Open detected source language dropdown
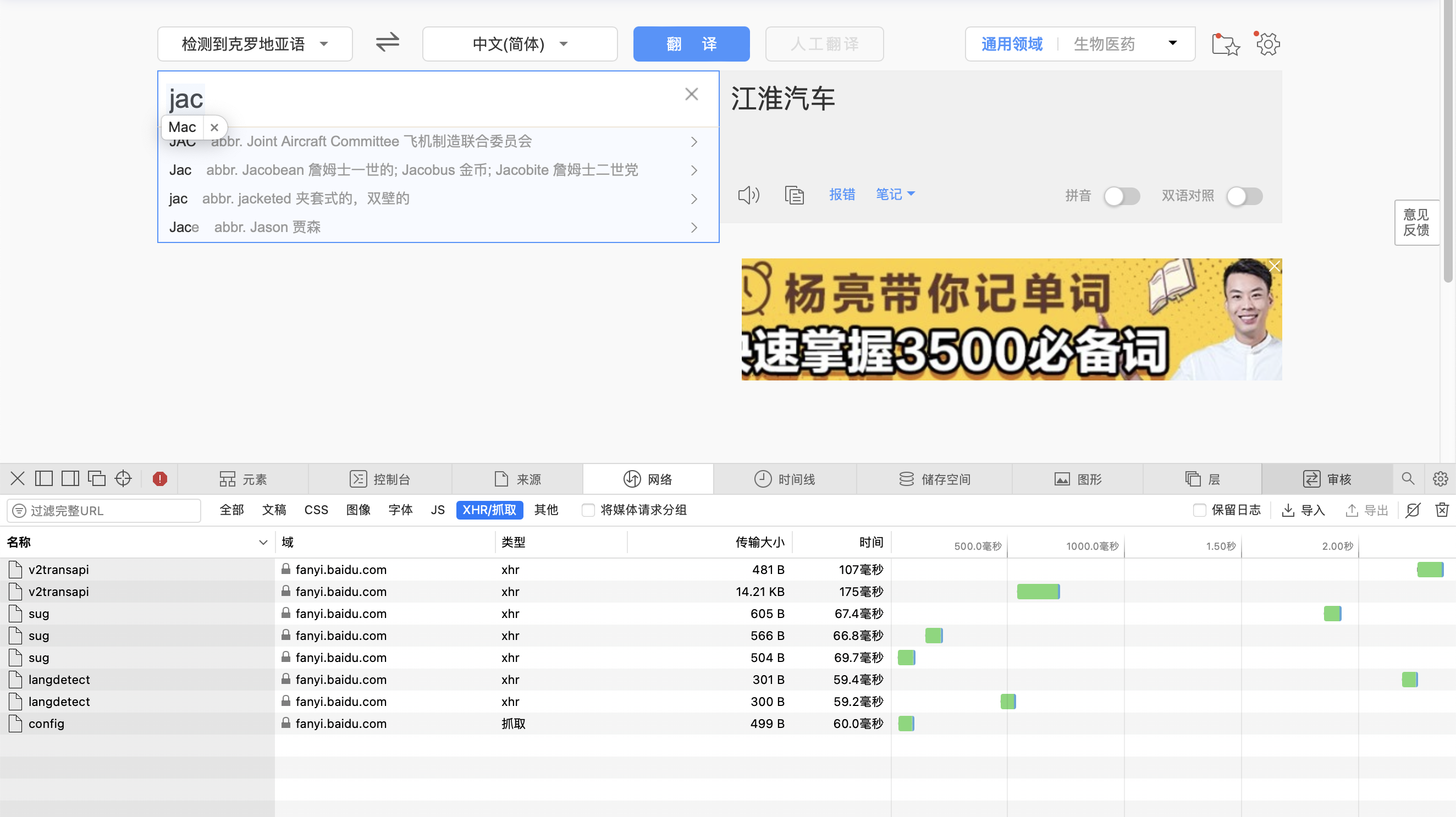Viewport: 1456px width, 817px height. (255, 43)
